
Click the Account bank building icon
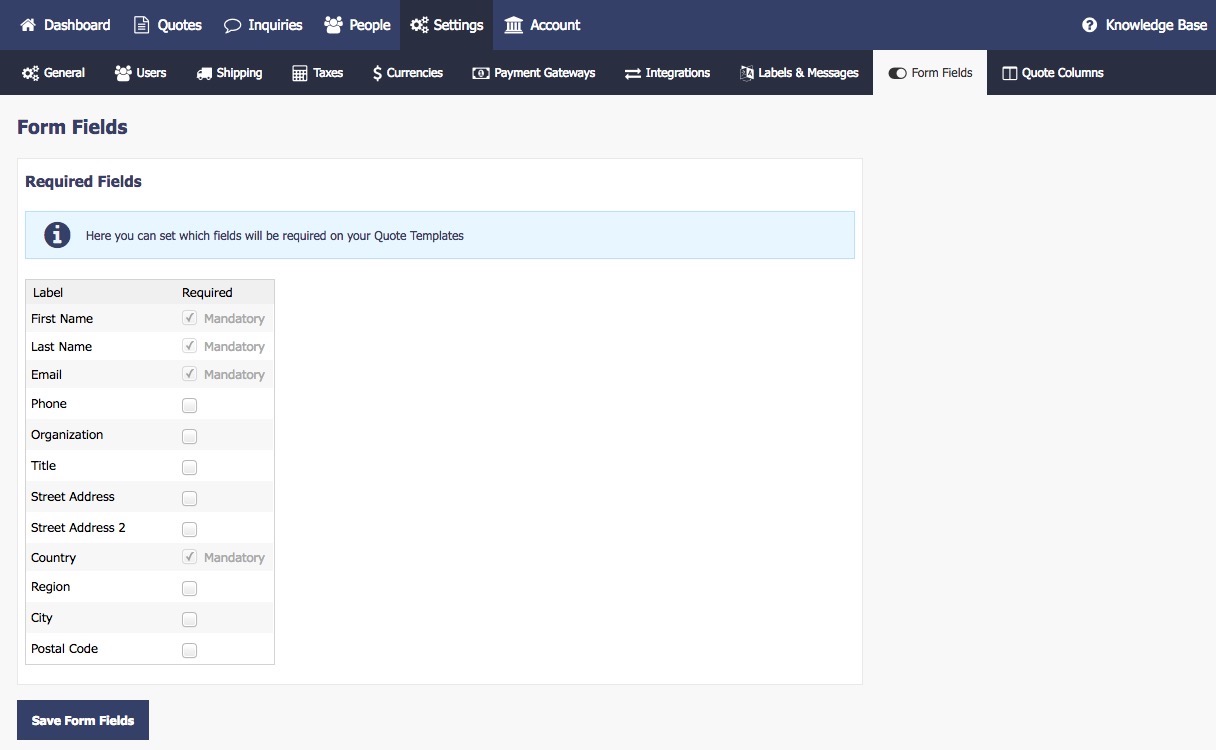point(514,25)
